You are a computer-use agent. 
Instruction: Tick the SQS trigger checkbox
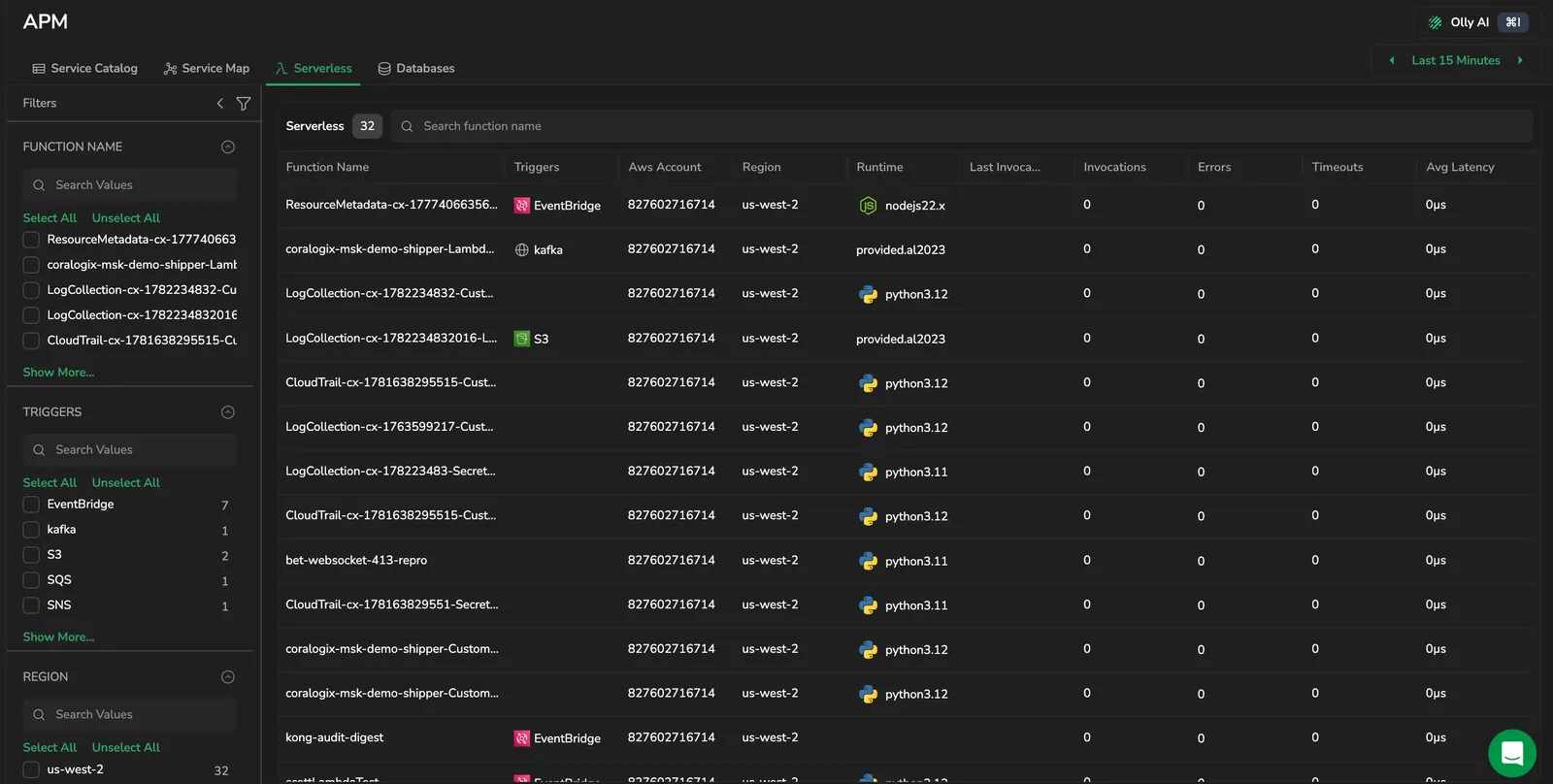[31, 580]
